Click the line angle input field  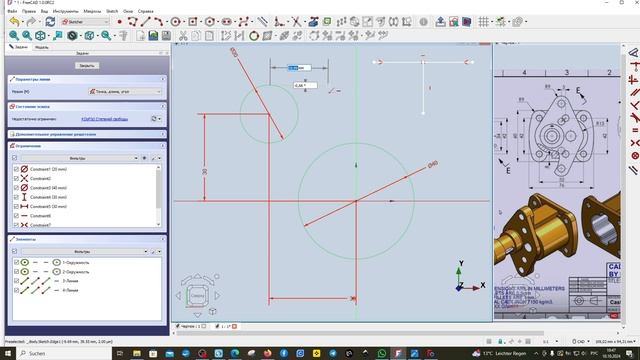(305, 85)
